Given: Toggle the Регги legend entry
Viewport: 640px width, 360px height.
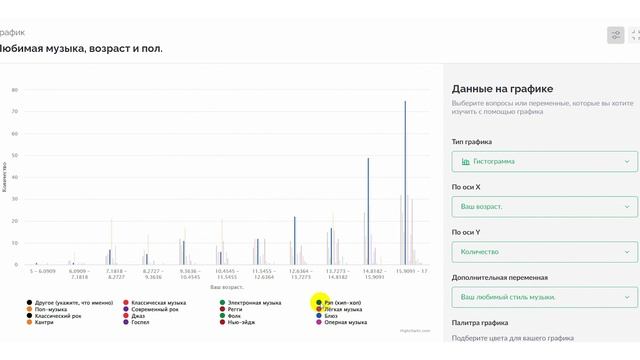Looking at the screenshot, I should [x=231, y=309].
